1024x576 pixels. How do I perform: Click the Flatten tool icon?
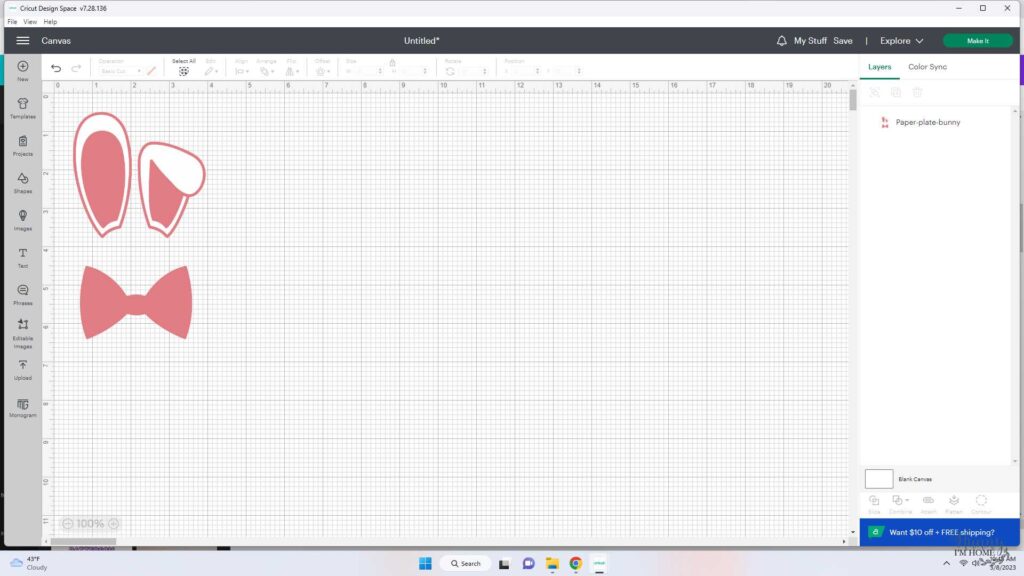[x=954, y=501]
